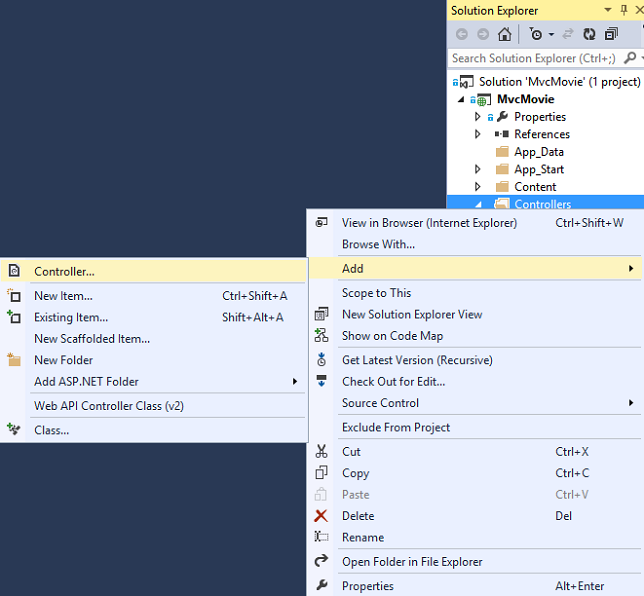644x596 pixels.
Task: Click the App_Data folder icon
Action: point(502,152)
